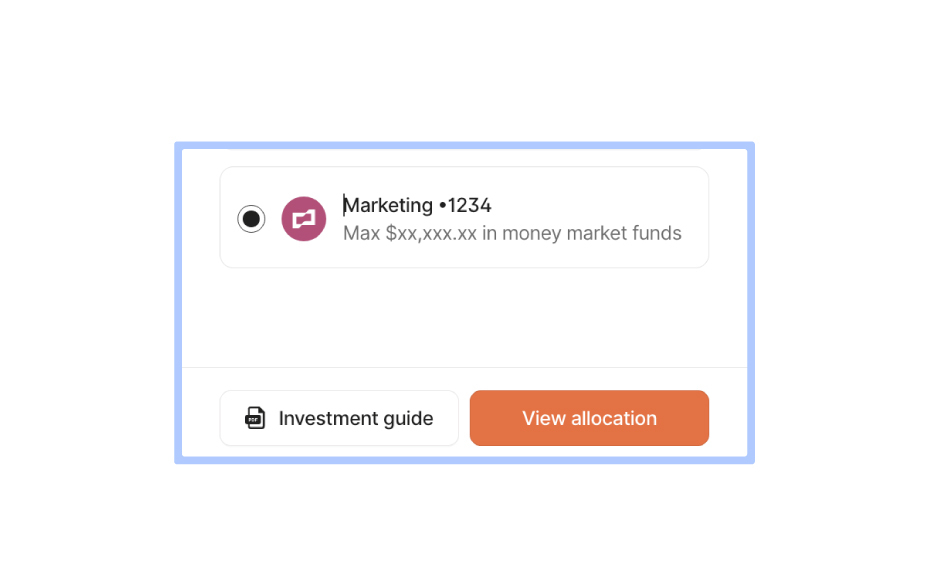
Task: Click the words money market funds
Action: pos(591,233)
